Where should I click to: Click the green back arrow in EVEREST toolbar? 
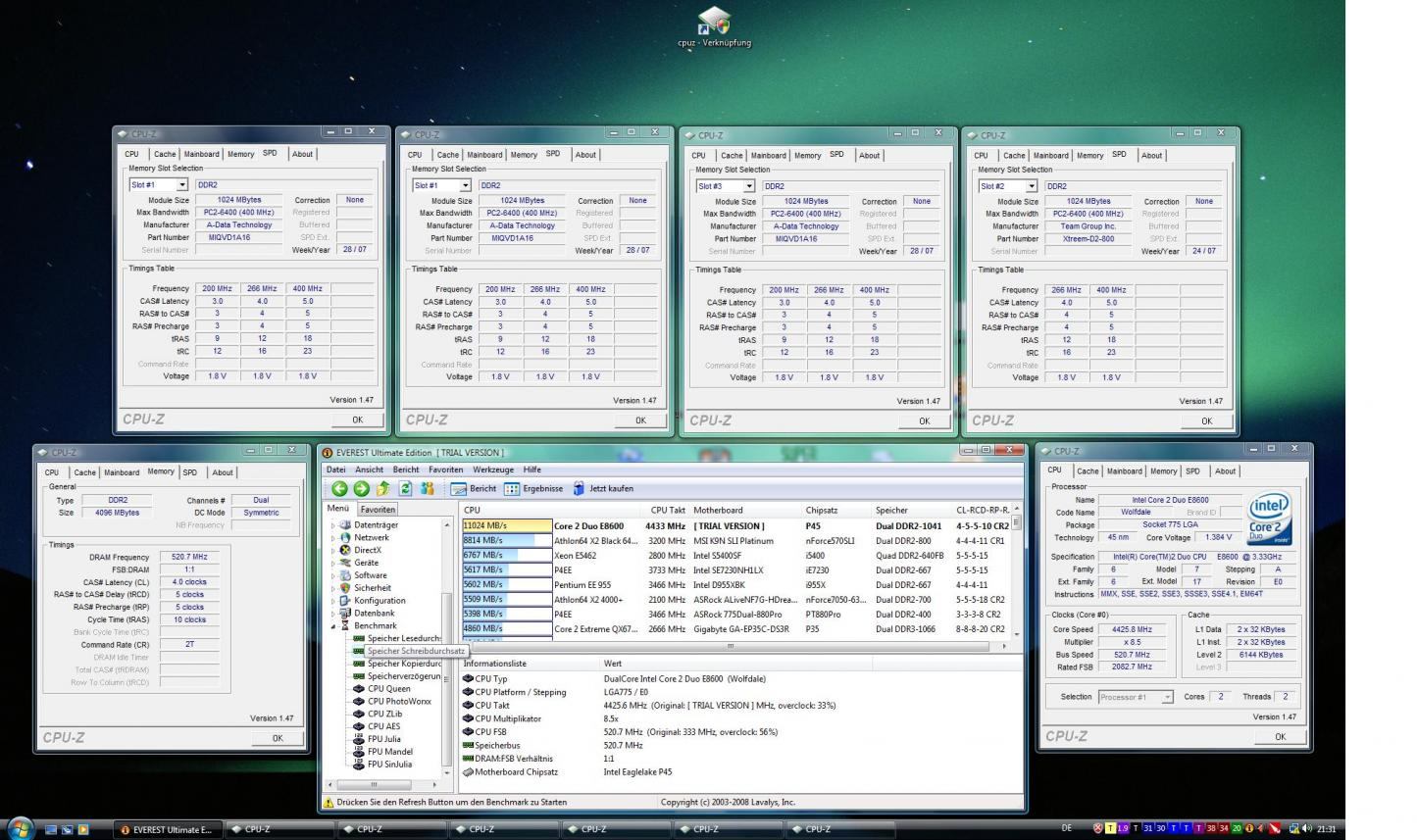(x=339, y=488)
